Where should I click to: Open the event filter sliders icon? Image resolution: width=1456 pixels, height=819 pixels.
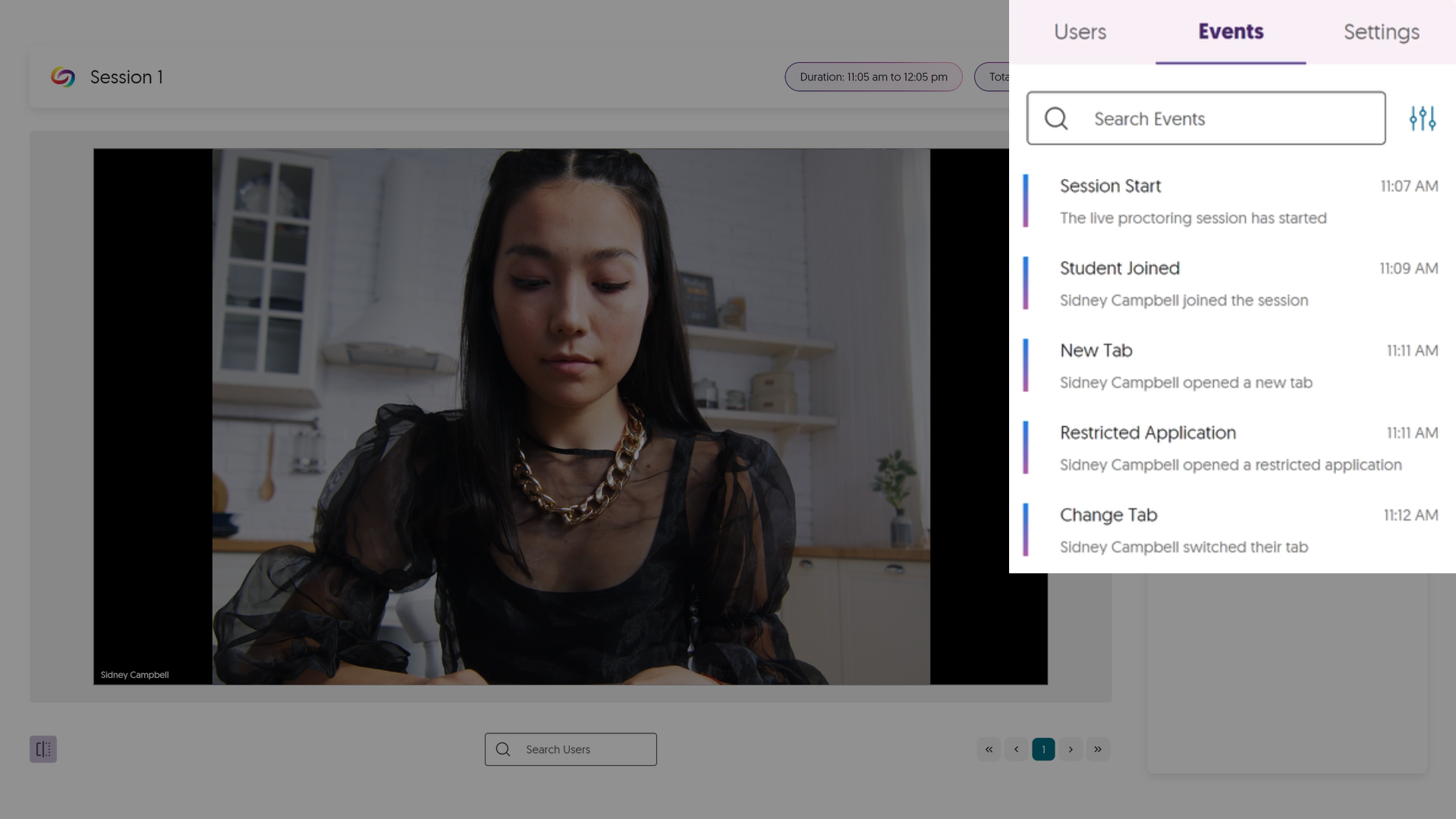pyautogui.click(x=1422, y=118)
